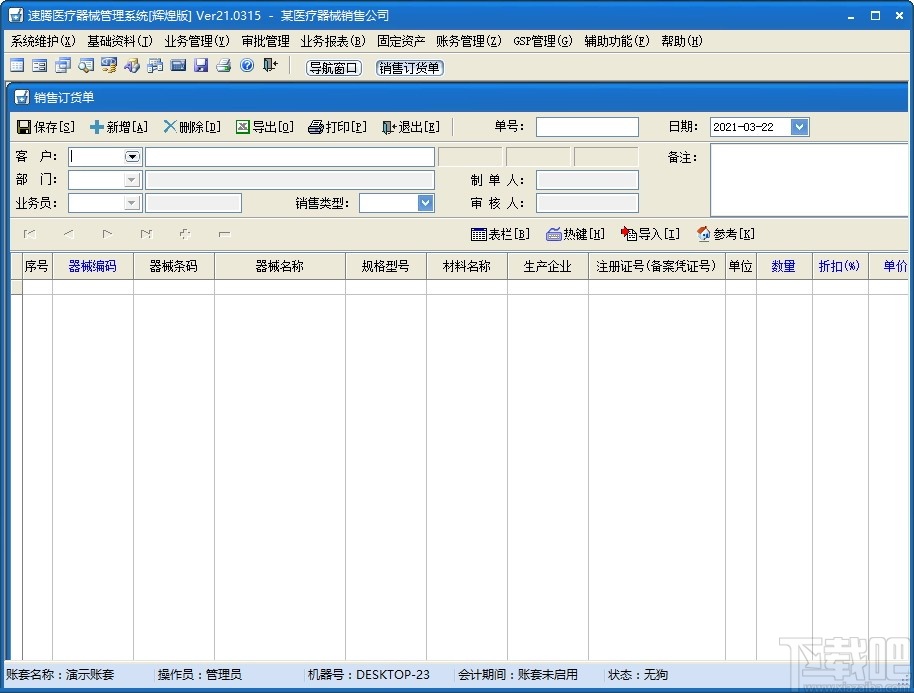The width and height of the screenshot is (914, 693).
Task: Open the 客户 customer dropdown
Action: click(x=130, y=156)
